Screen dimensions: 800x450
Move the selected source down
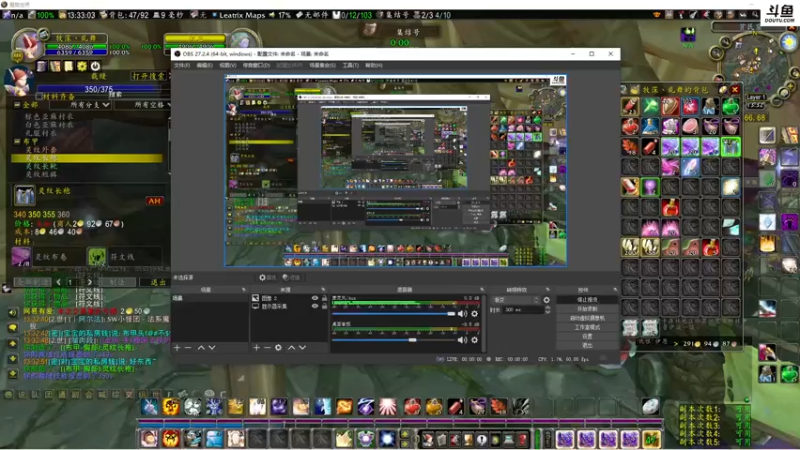coord(303,347)
